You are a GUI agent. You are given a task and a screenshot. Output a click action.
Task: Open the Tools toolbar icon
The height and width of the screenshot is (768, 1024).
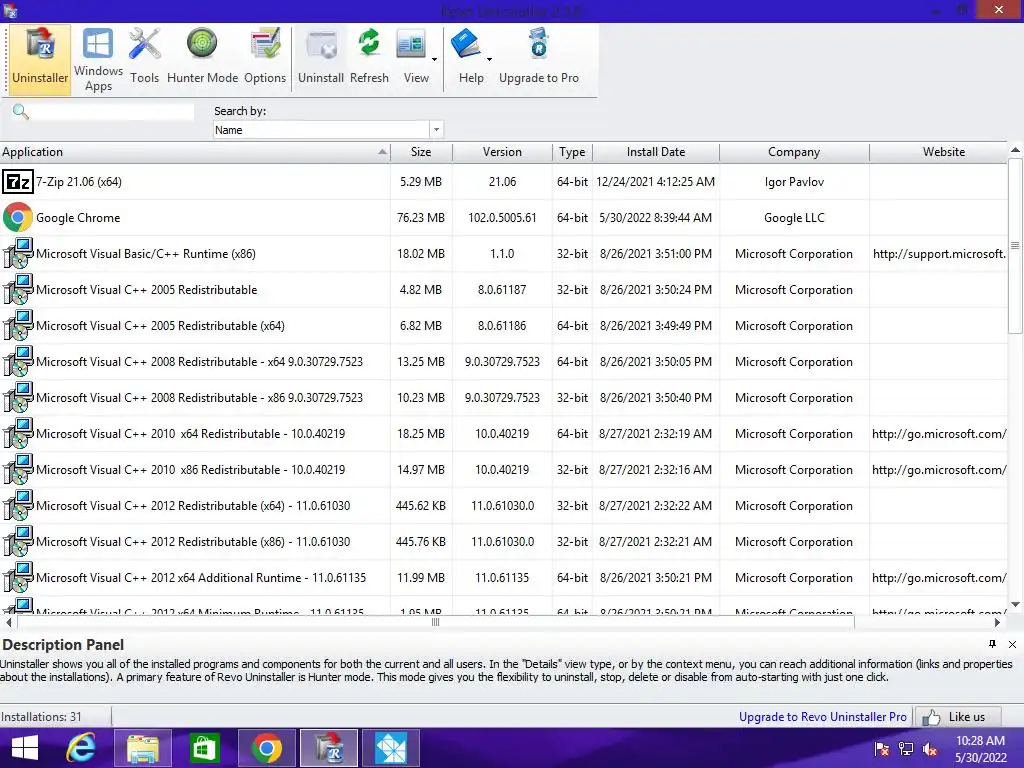(x=144, y=59)
